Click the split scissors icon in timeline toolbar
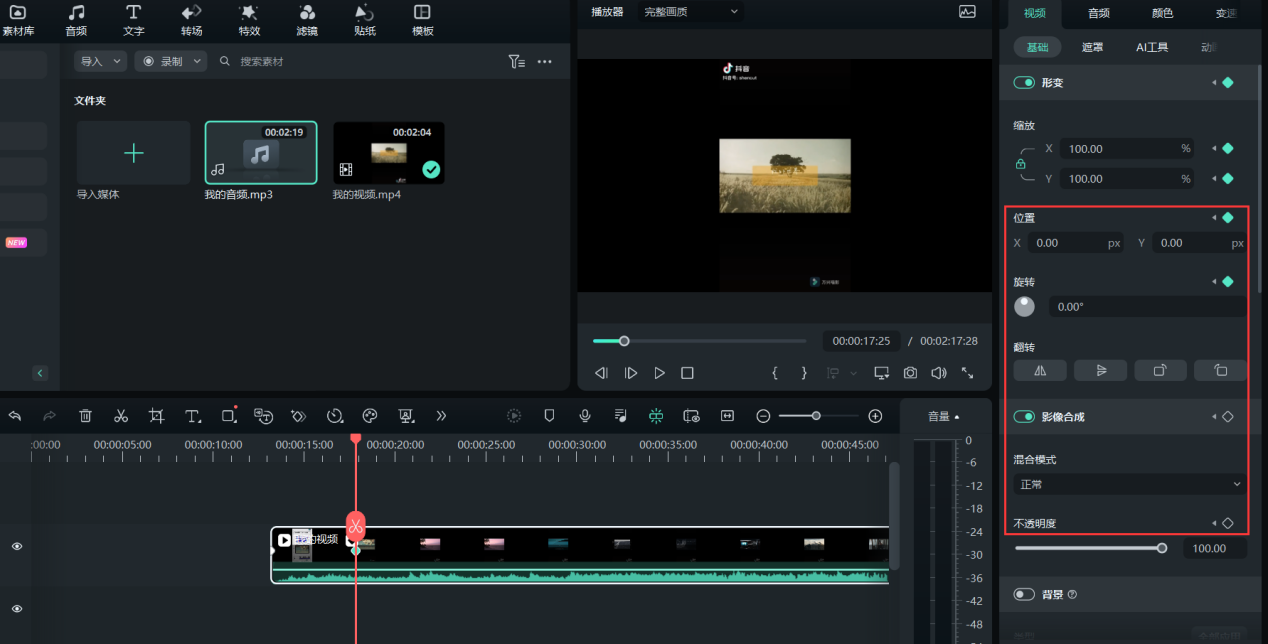The image size is (1268, 644). [x=121, y=416]
